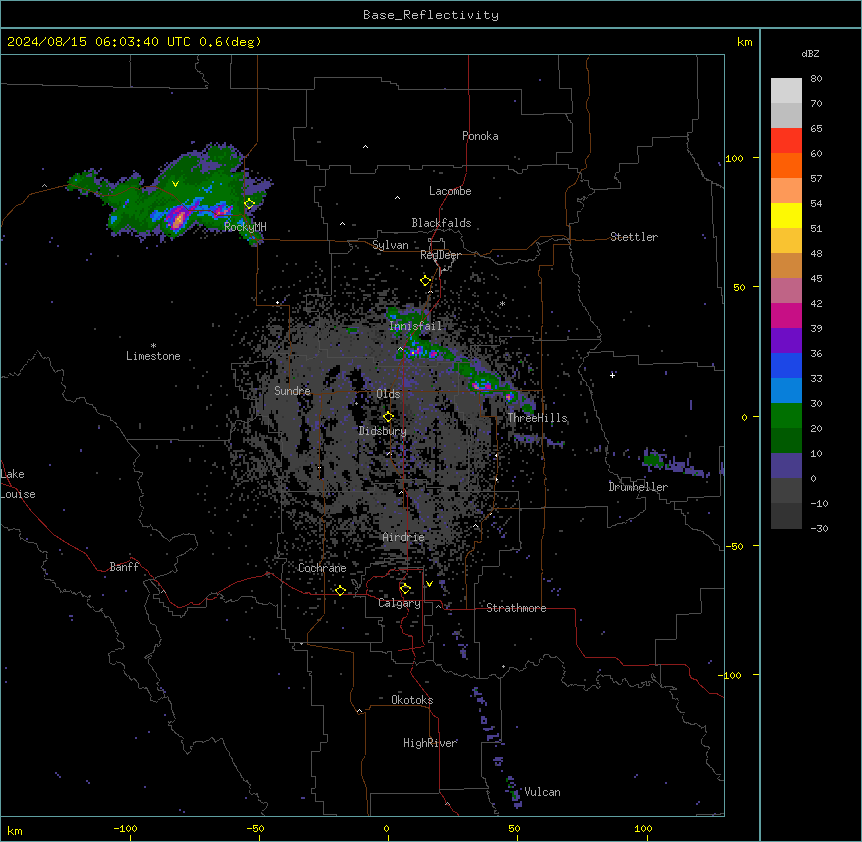862x842 pixels.
Task: Click the Base_Reflectivity title
Action: (431, 15)
